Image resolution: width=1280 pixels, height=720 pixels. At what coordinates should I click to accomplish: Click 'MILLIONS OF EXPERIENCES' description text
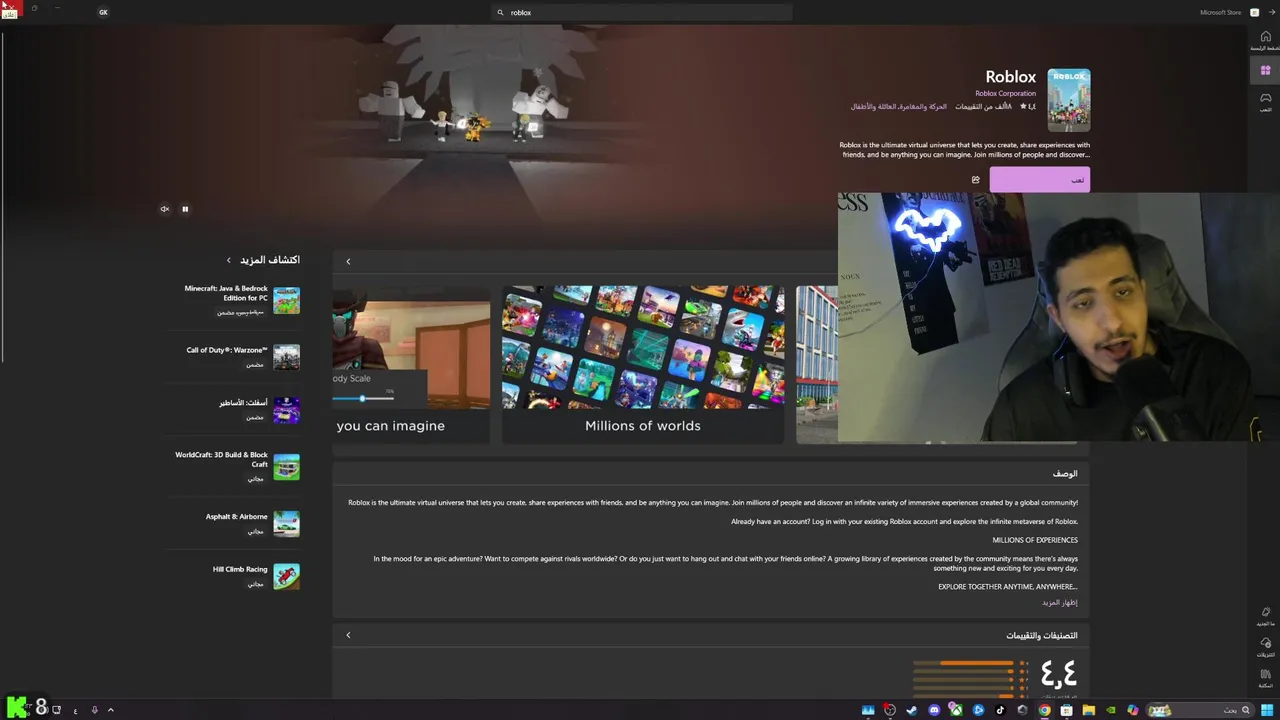click(x=1035, y=540)
